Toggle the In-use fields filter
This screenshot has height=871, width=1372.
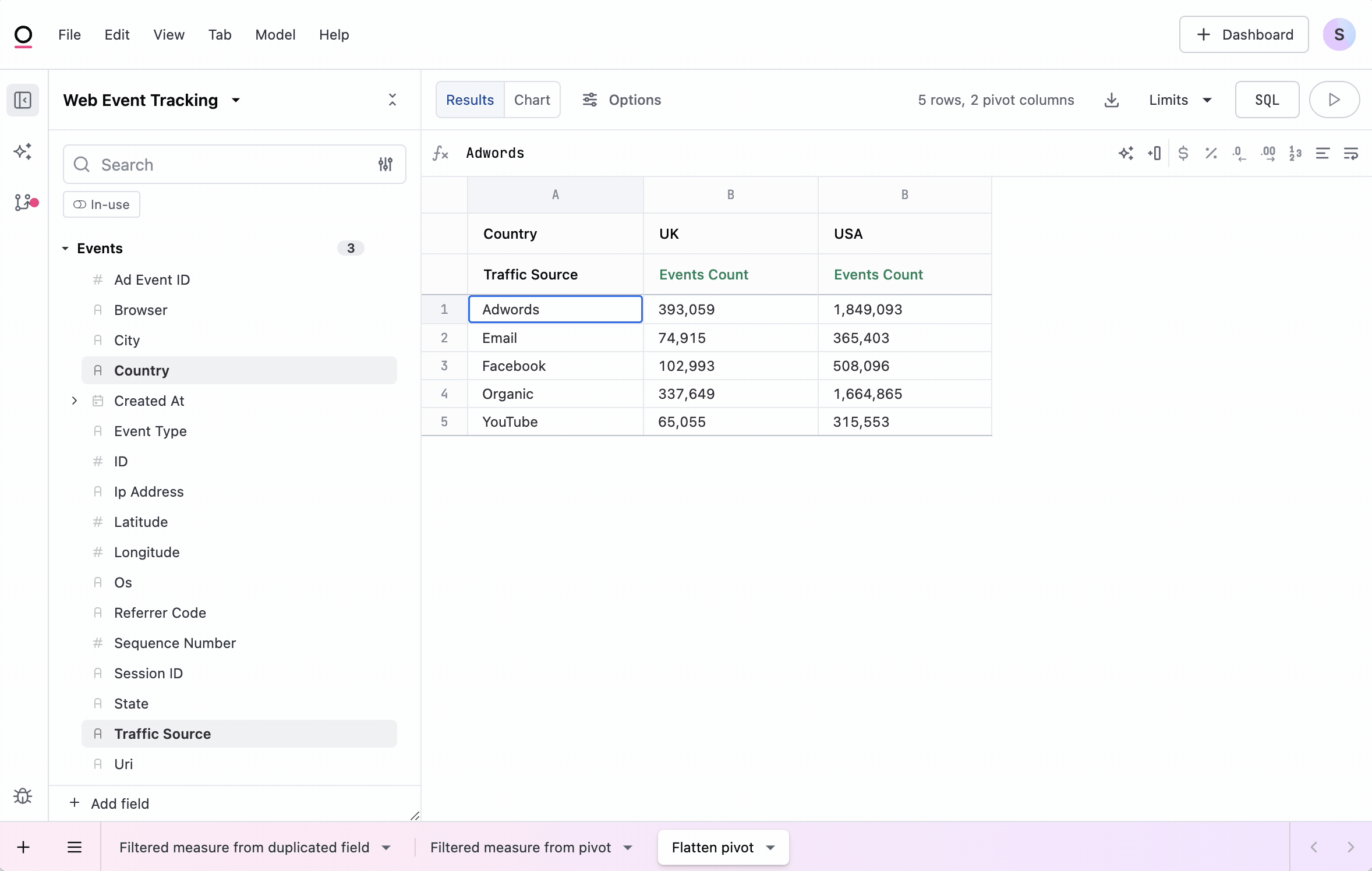[x=101, y=204]
